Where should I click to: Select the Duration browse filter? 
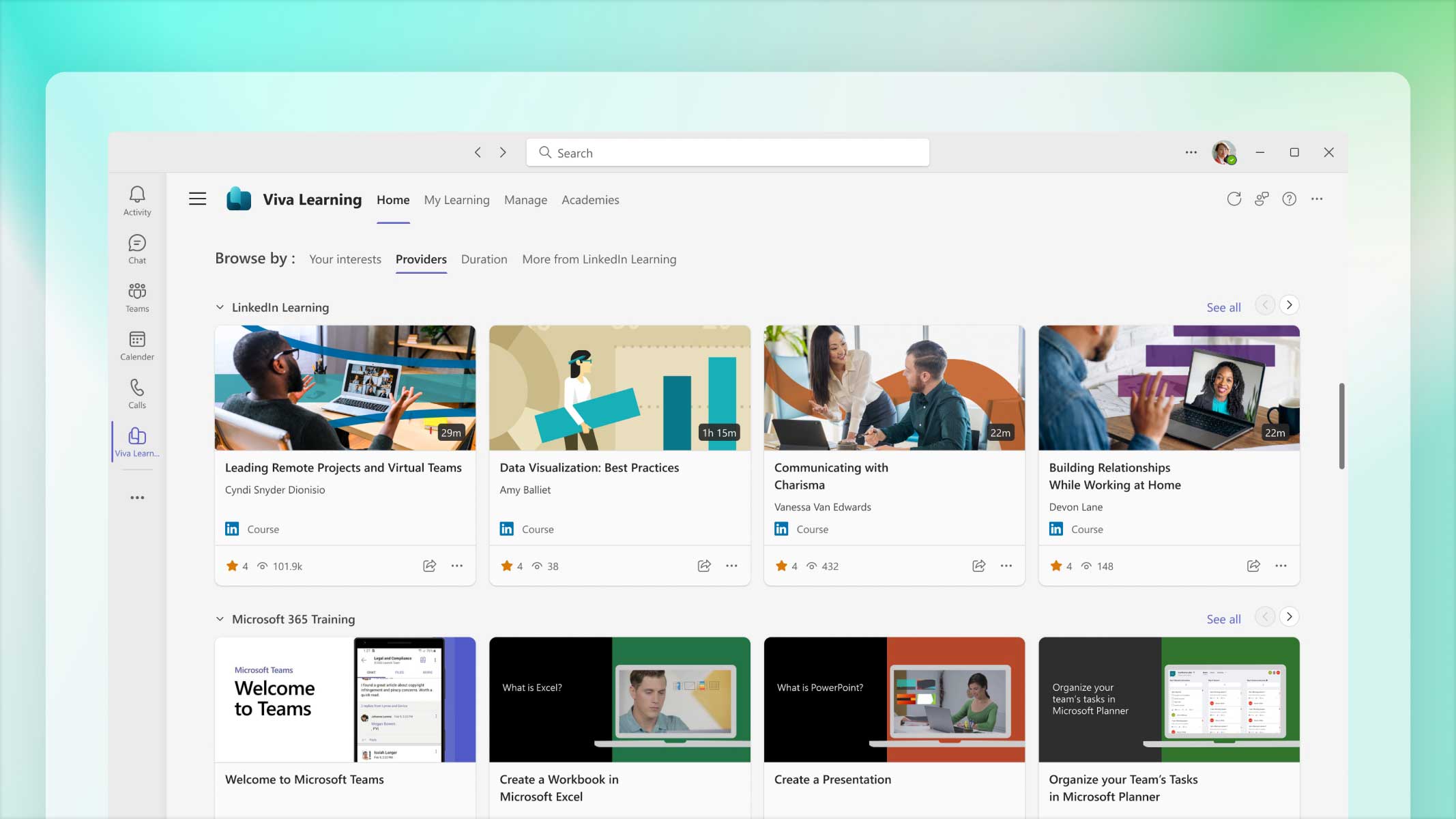click(x=484, y=259)
